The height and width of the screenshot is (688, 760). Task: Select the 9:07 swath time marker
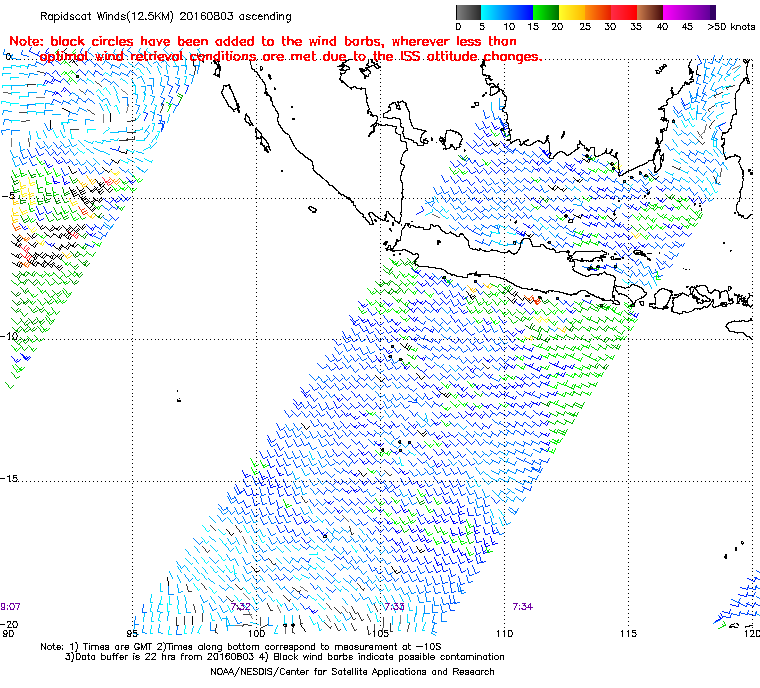[x=10, y=607]
